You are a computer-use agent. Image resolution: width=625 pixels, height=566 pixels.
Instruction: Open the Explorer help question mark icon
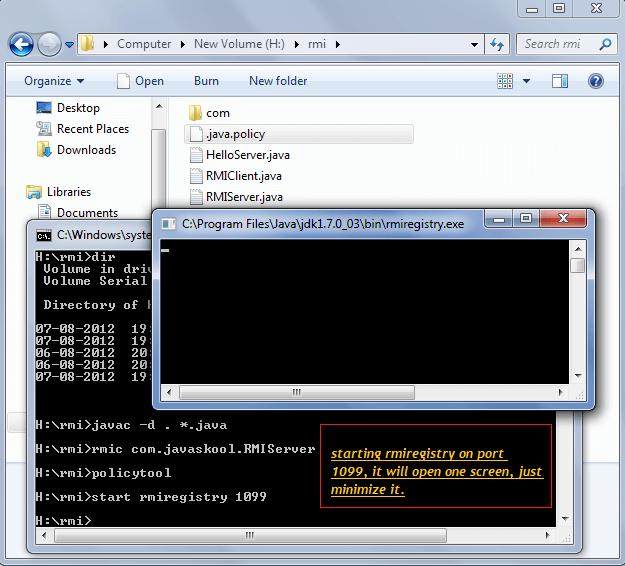point(596,81)
